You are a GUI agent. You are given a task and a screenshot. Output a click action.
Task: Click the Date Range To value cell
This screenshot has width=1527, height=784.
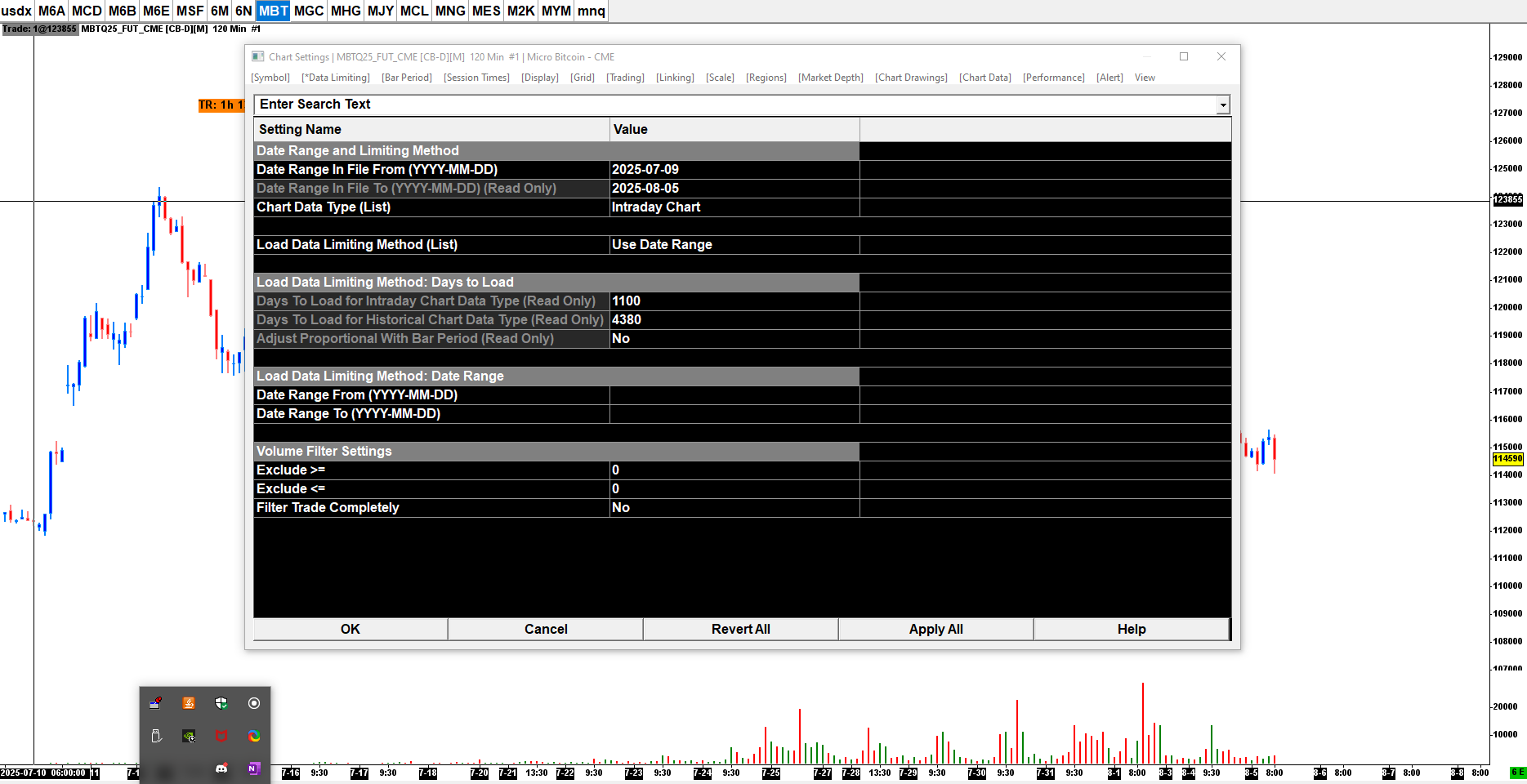point(734,414)
